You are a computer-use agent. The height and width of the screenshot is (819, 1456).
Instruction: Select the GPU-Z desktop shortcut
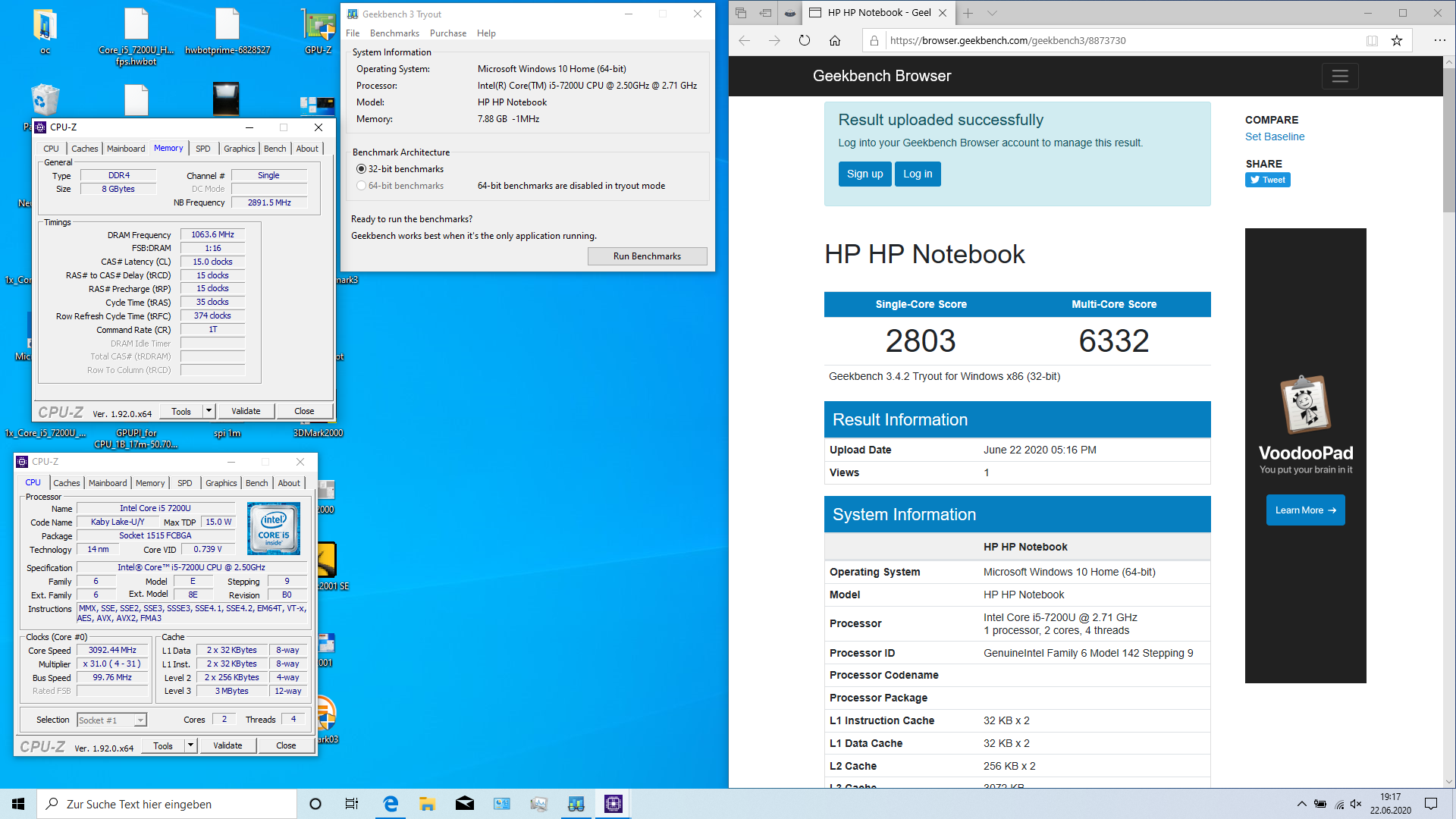(x=318, y=32)
